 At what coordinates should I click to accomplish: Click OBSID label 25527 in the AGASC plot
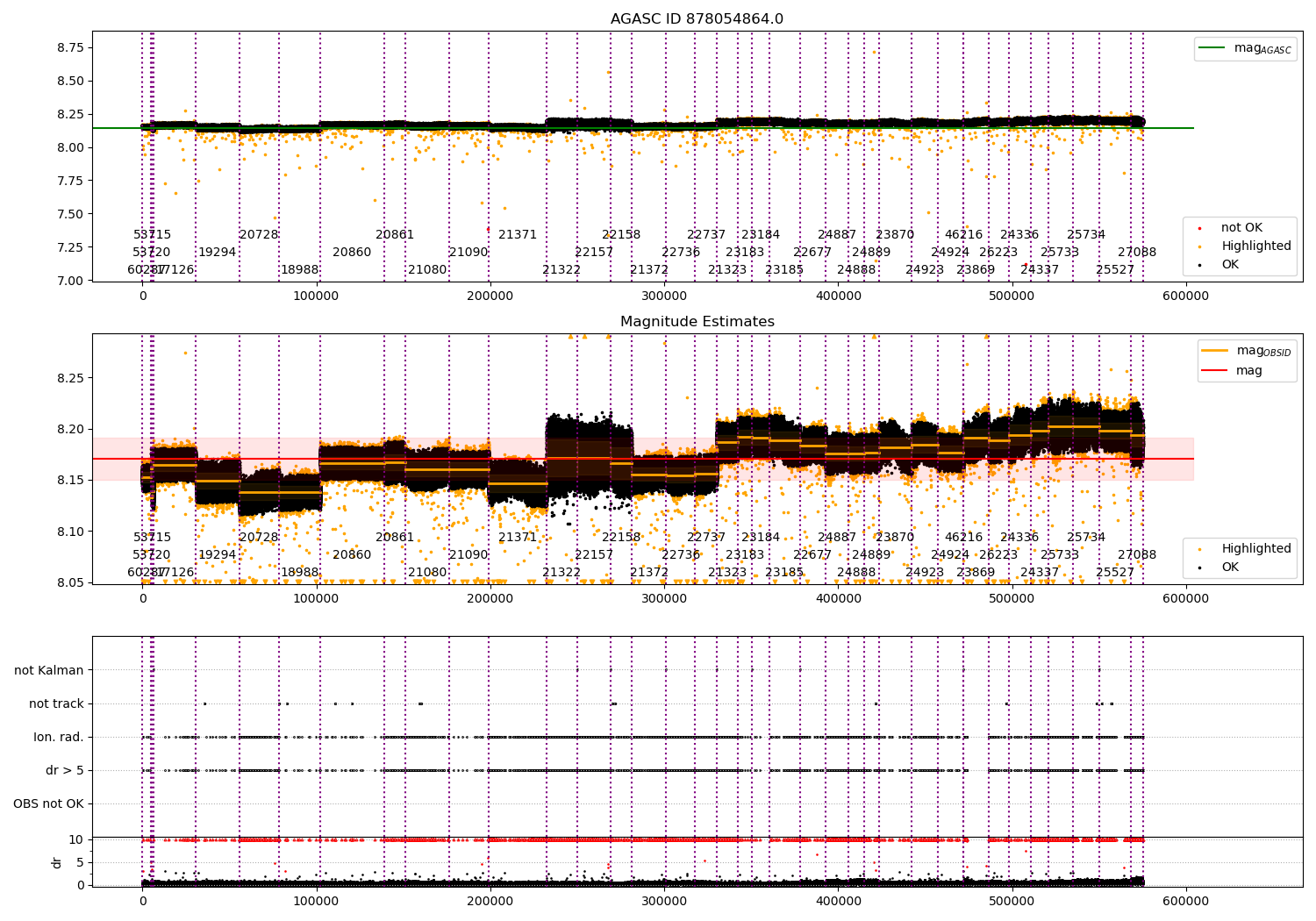pyautogui.click(x=1115, y=270)
